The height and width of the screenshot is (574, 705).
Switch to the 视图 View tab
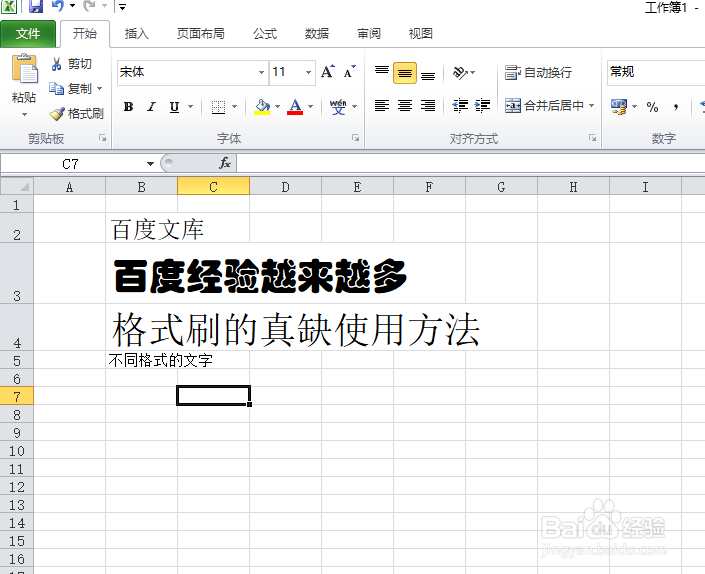coord(421,34)
